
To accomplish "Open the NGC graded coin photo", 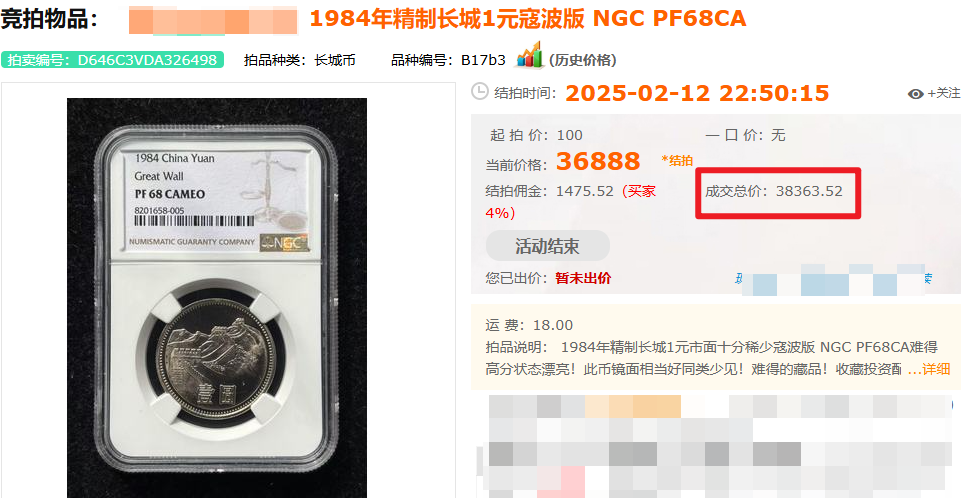I will (217, 298).
